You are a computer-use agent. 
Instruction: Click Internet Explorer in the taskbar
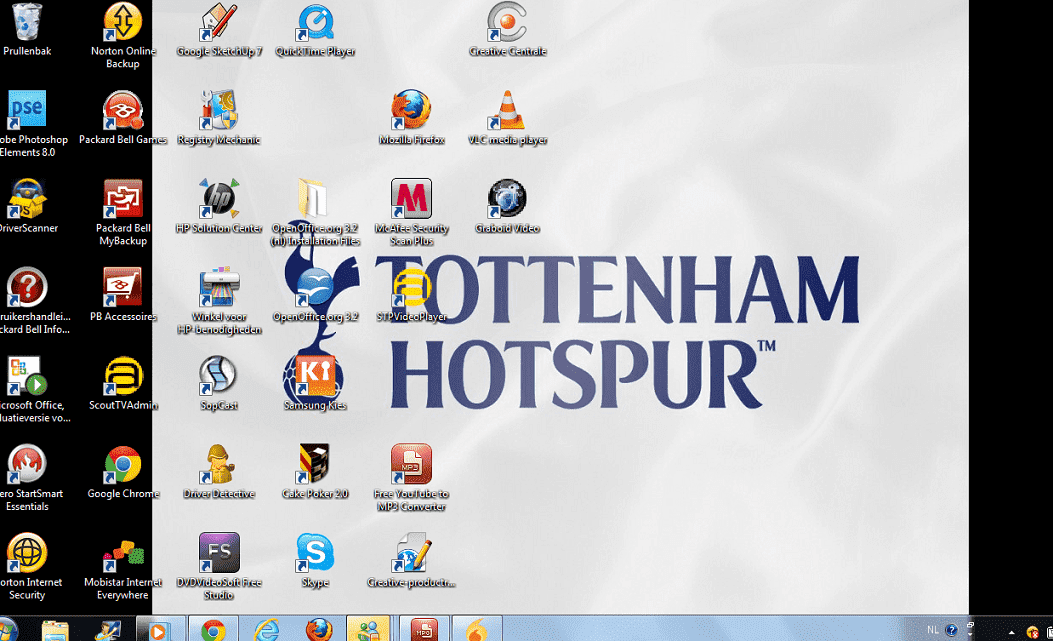pyautogui.click(x=266, y=630)
